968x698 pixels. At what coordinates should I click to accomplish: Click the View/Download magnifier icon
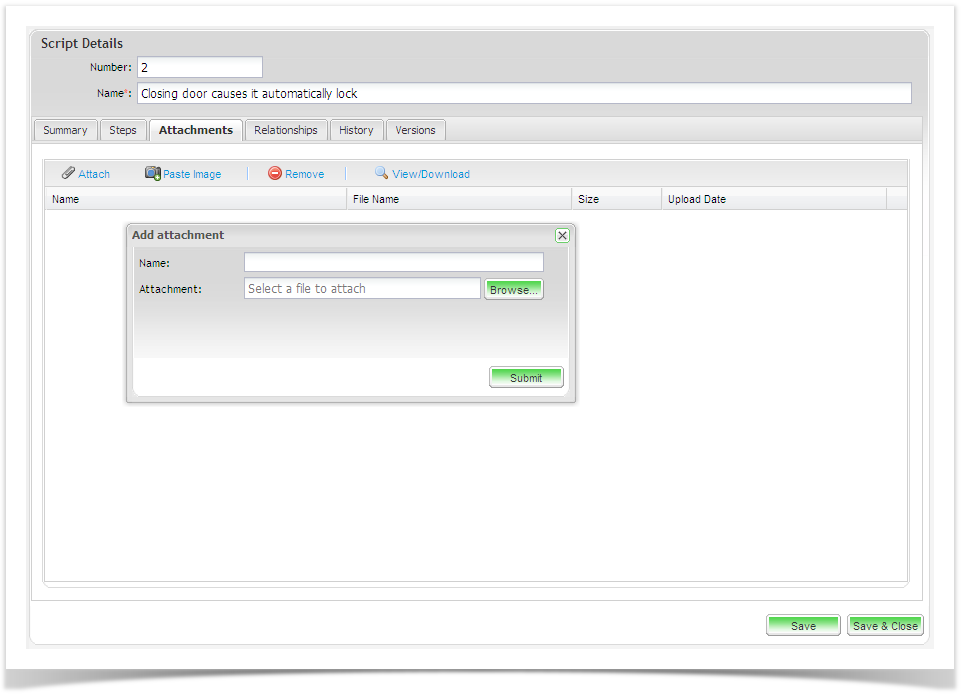pyautogui.click(x=381, y=173)
